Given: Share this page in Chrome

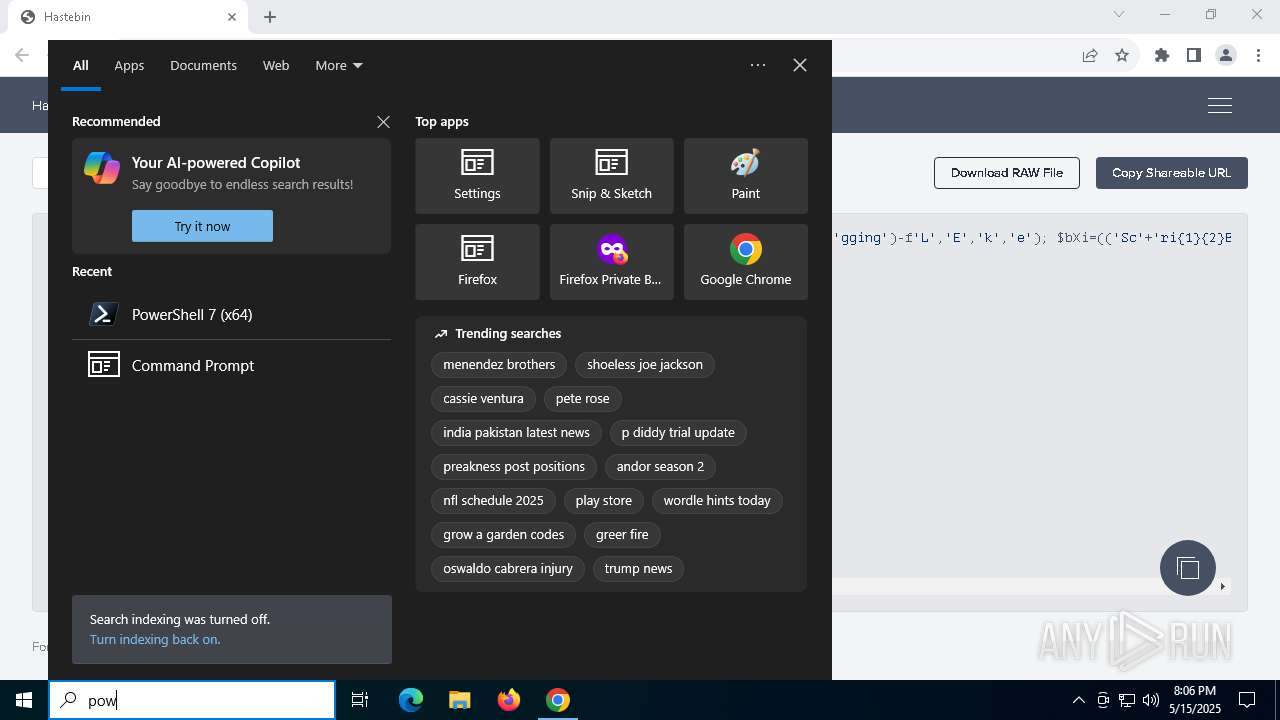Looking at the screenshot, I should pyautogui.click(x=1090, y=55).
